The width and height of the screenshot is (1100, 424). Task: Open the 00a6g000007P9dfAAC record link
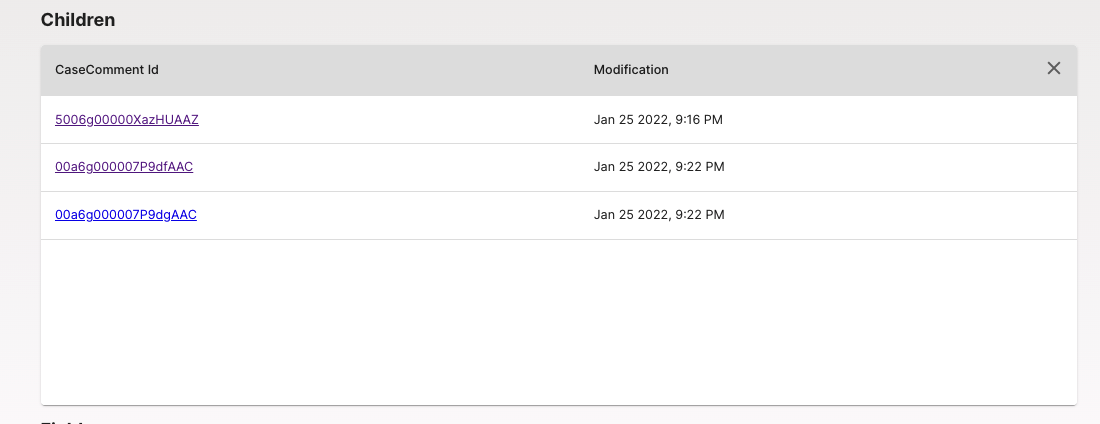[124, 166]
